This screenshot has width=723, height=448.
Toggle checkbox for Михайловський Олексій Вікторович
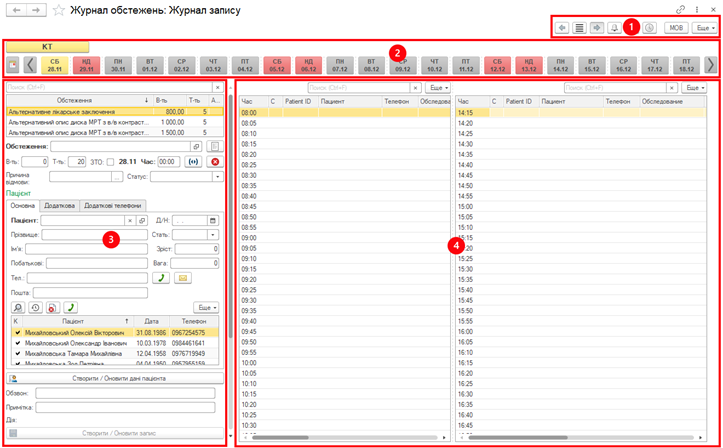pos(15,332)
